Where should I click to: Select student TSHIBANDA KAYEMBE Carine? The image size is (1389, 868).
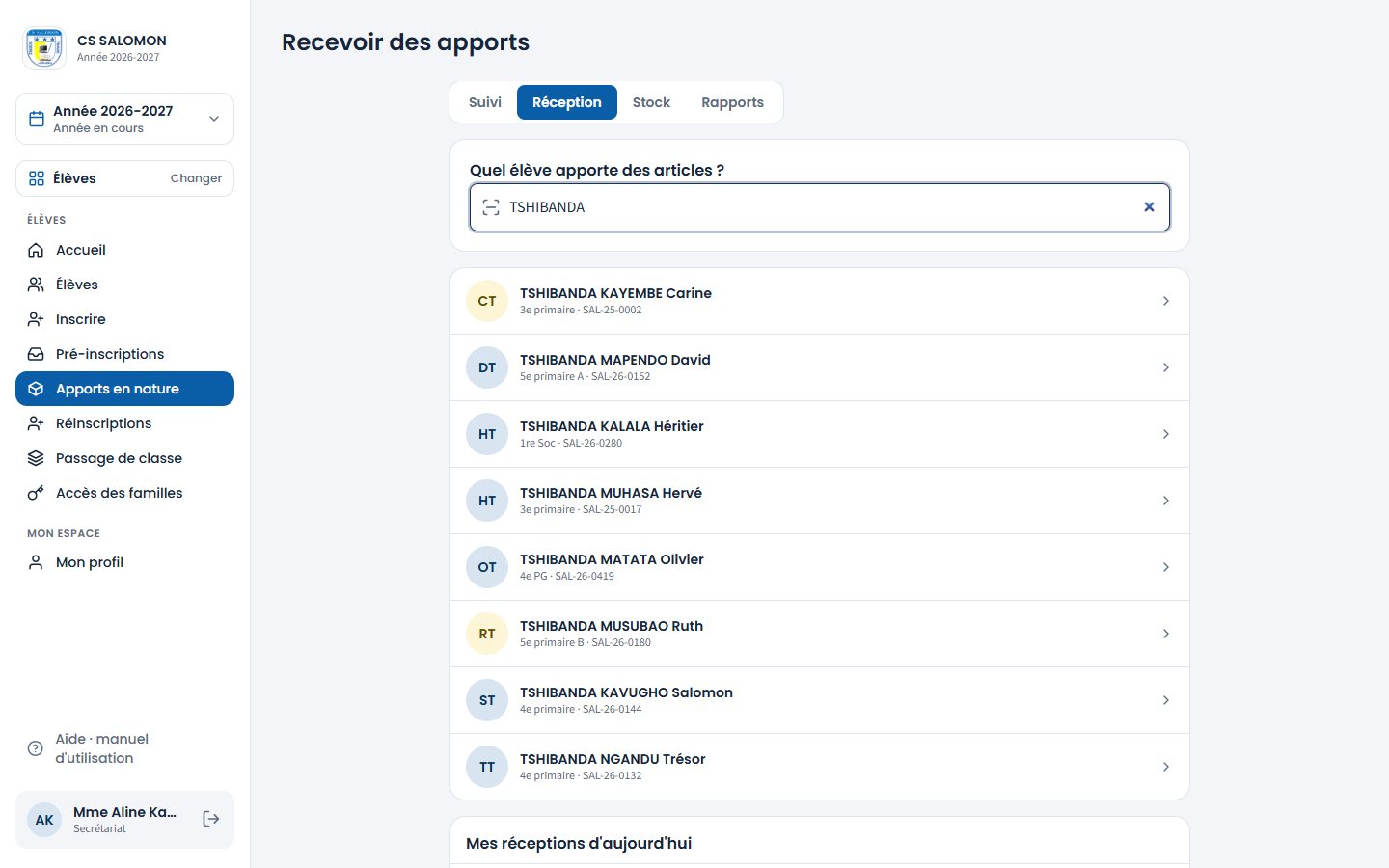coord(820,301)
